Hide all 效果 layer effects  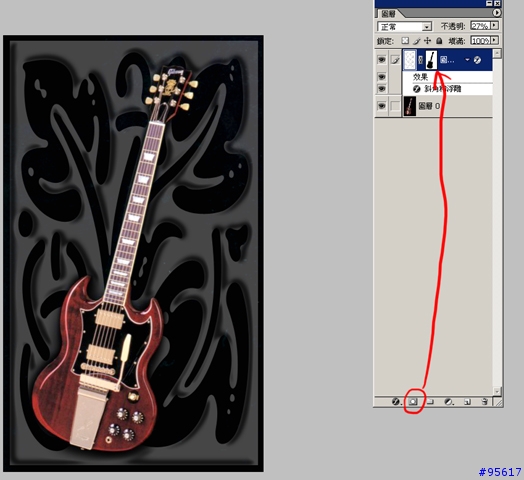pos(382,77)
